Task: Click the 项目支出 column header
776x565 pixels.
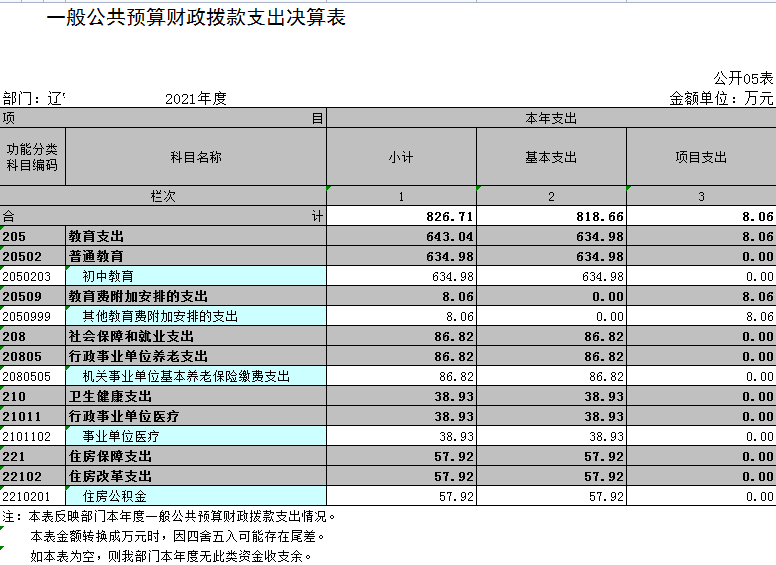Action: [x=701, y=157]
